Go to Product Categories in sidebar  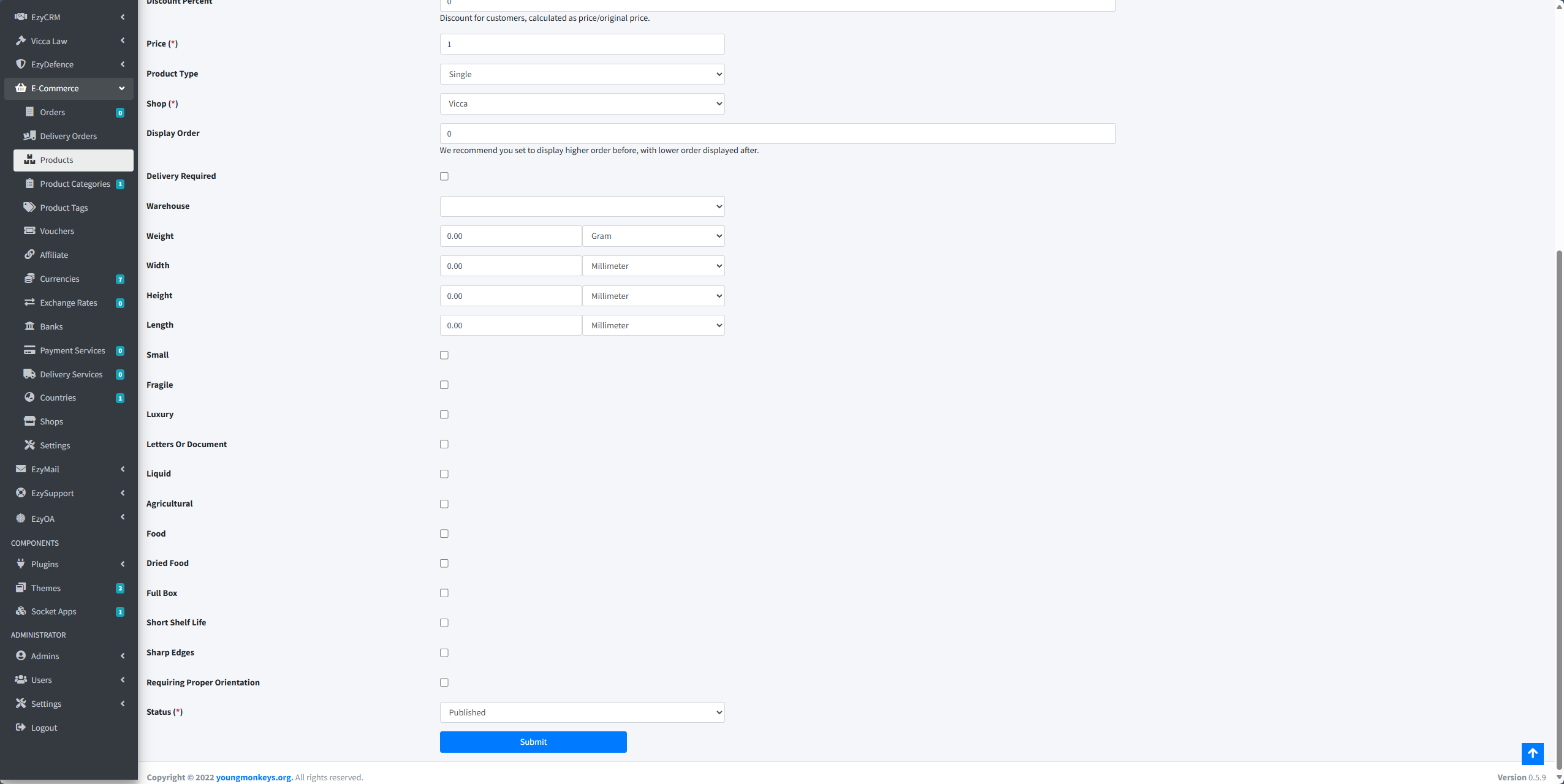[x=75, y=184]
